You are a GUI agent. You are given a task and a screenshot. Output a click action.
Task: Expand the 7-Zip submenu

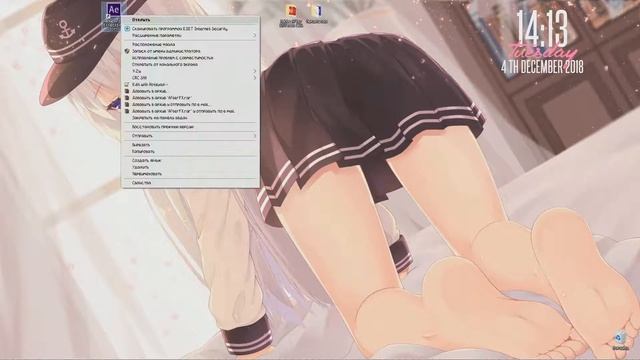point(190,71)
